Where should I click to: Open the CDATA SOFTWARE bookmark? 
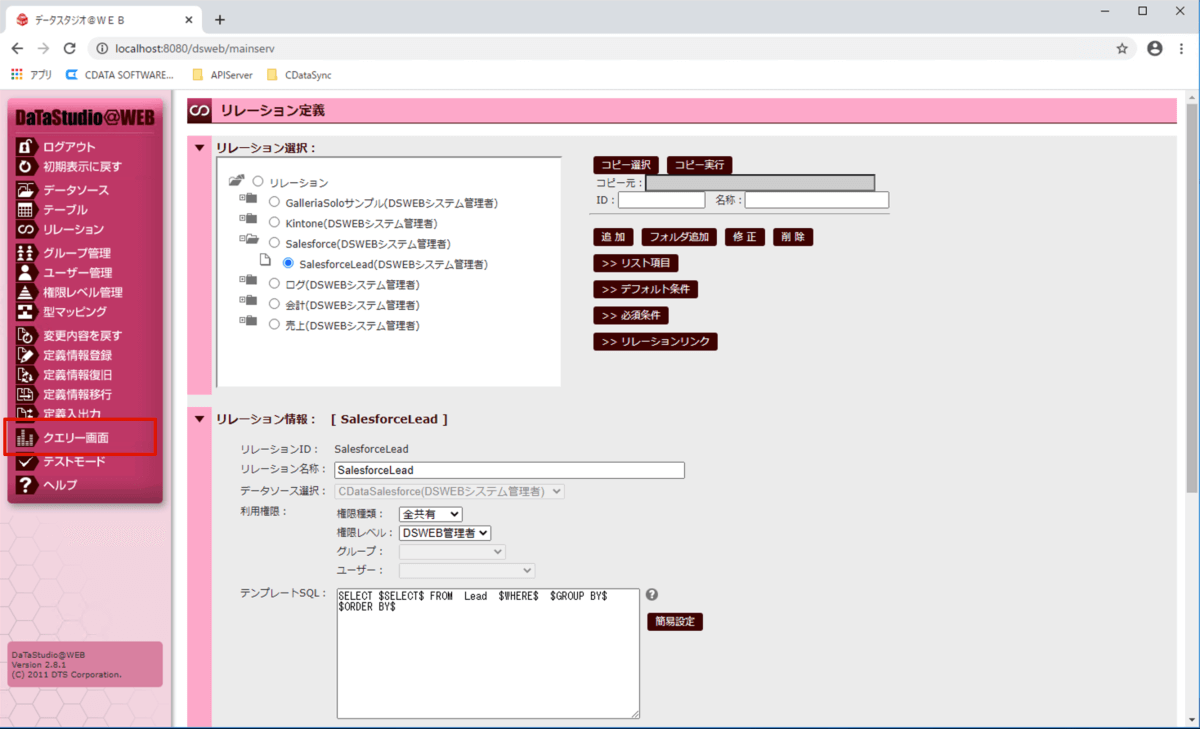coord(119,75)
